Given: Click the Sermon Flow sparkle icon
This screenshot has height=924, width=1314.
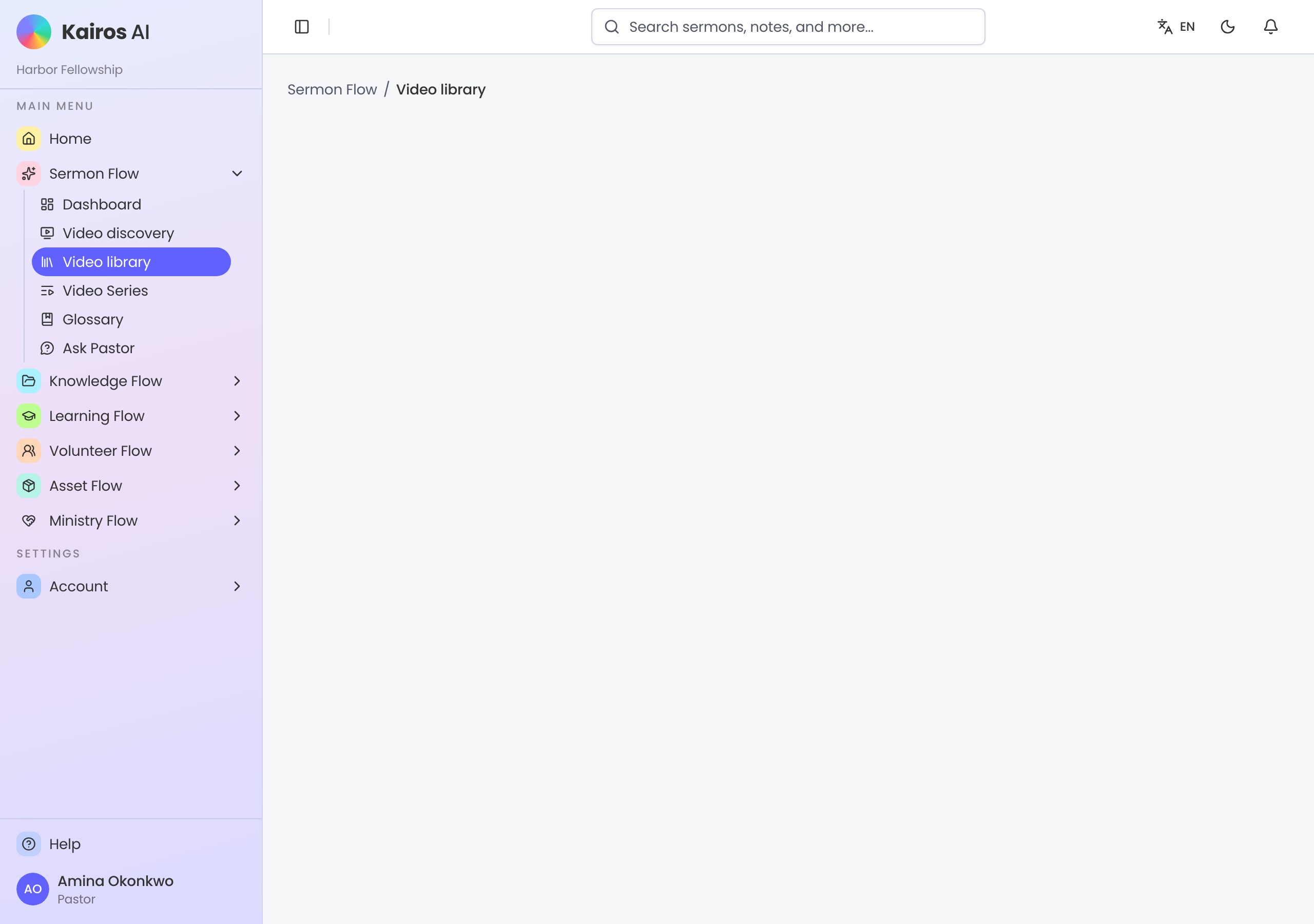Looking at the screenshot, I should pos(29,174).
